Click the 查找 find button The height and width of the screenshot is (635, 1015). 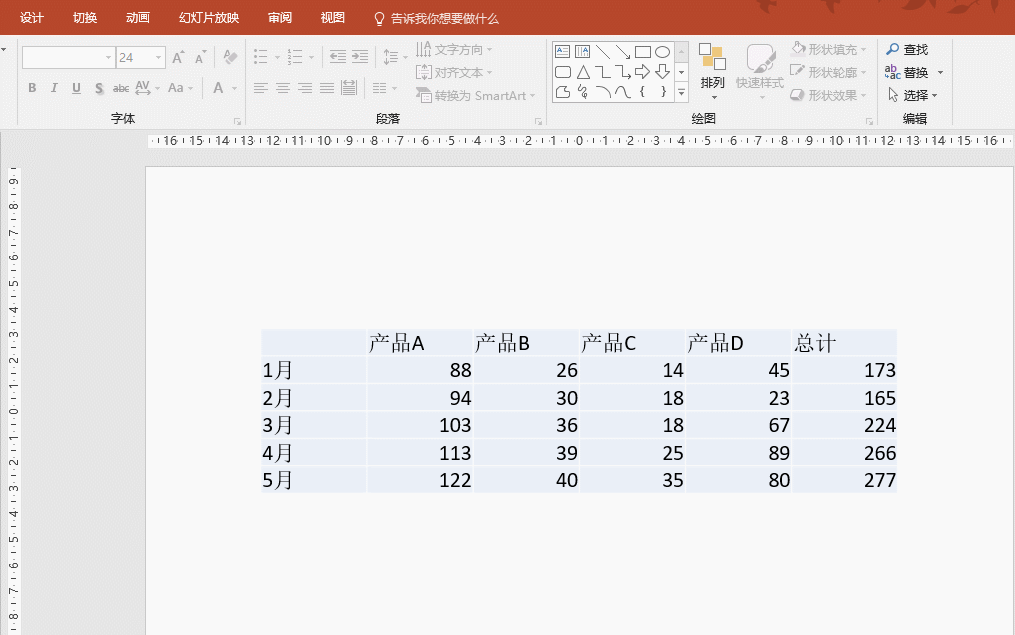(x=907, y=49)
